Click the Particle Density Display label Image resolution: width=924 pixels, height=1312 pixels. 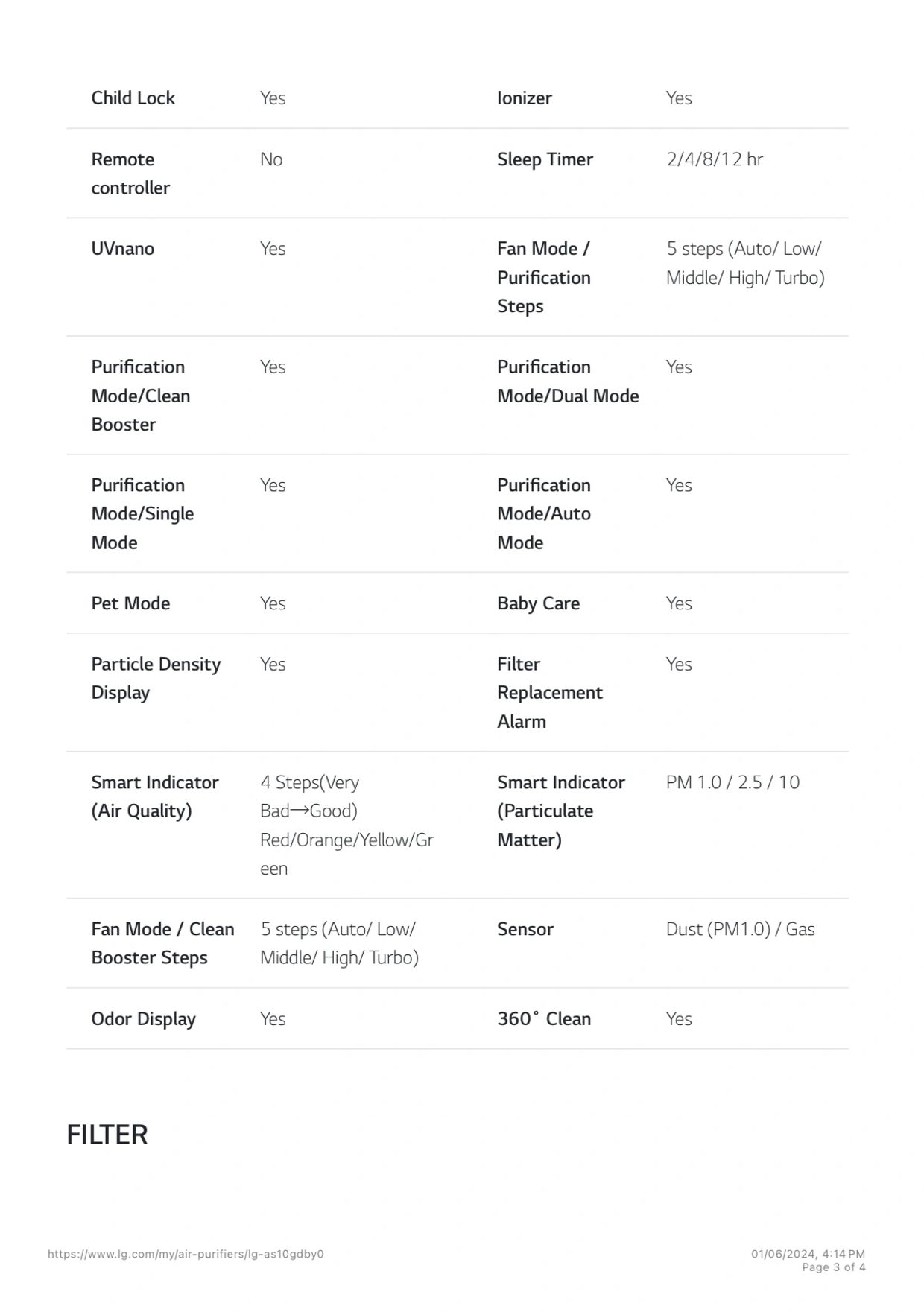coord(155,678)
